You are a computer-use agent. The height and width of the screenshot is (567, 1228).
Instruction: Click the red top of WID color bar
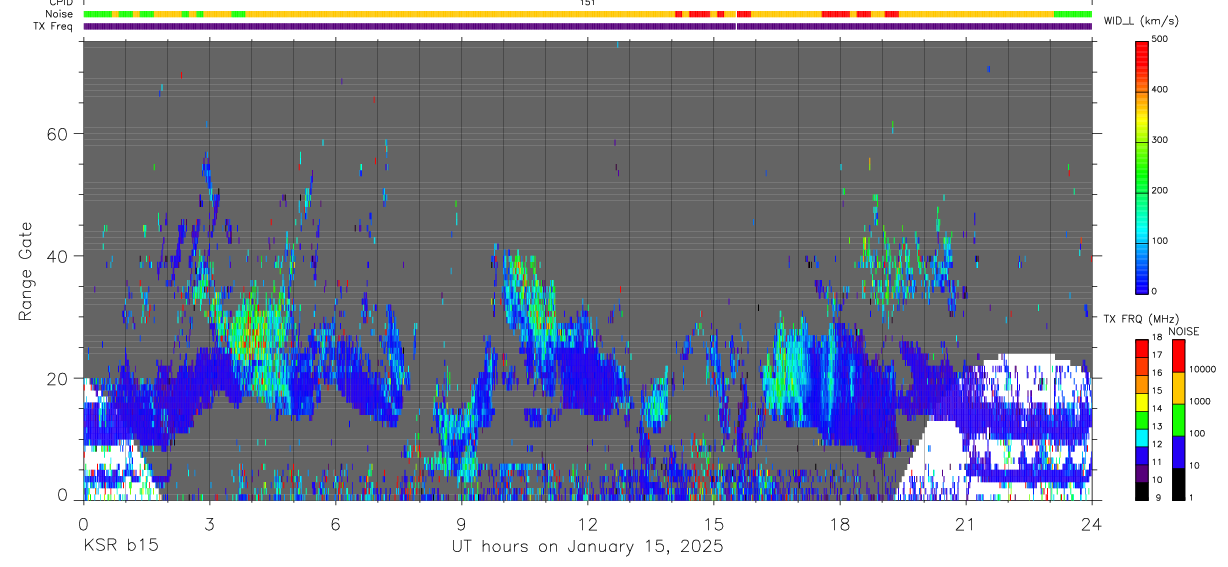[1142, 50]
